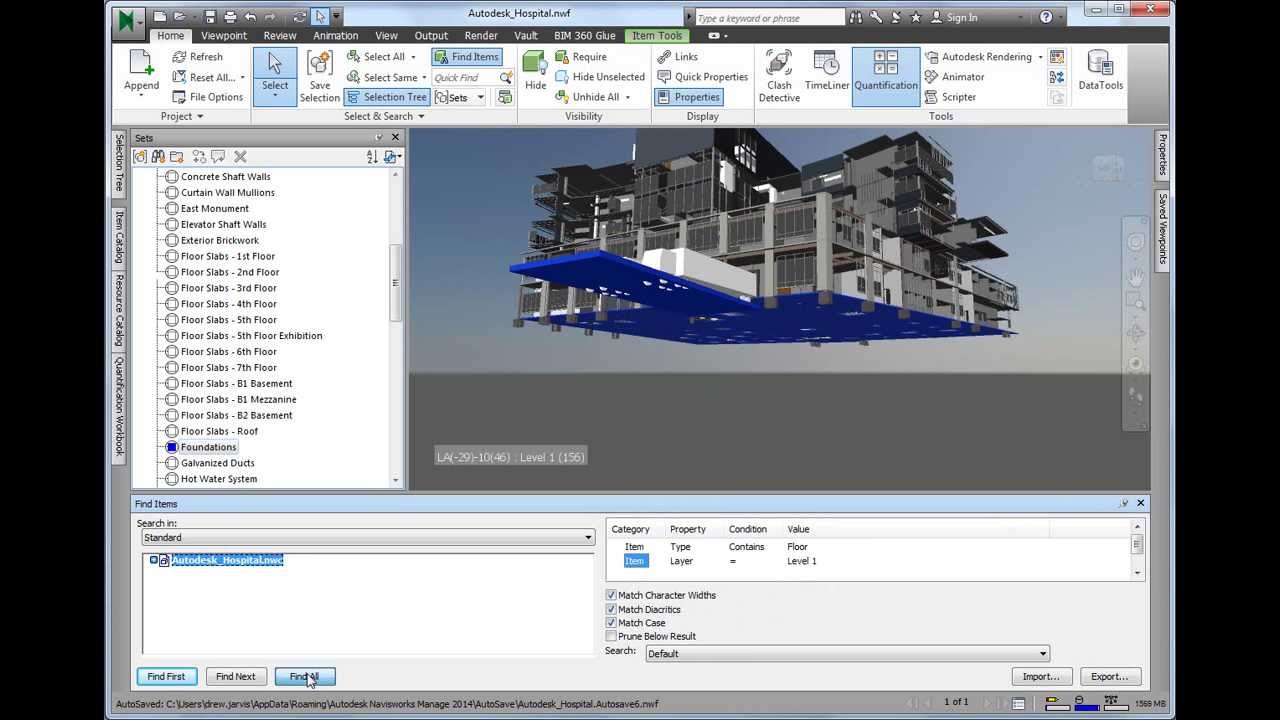Image resolution: width=1280 pixels, height=720 pixels.
Task: Click New Folder icon in Sets toolbar
Action: tap(177, 157)
